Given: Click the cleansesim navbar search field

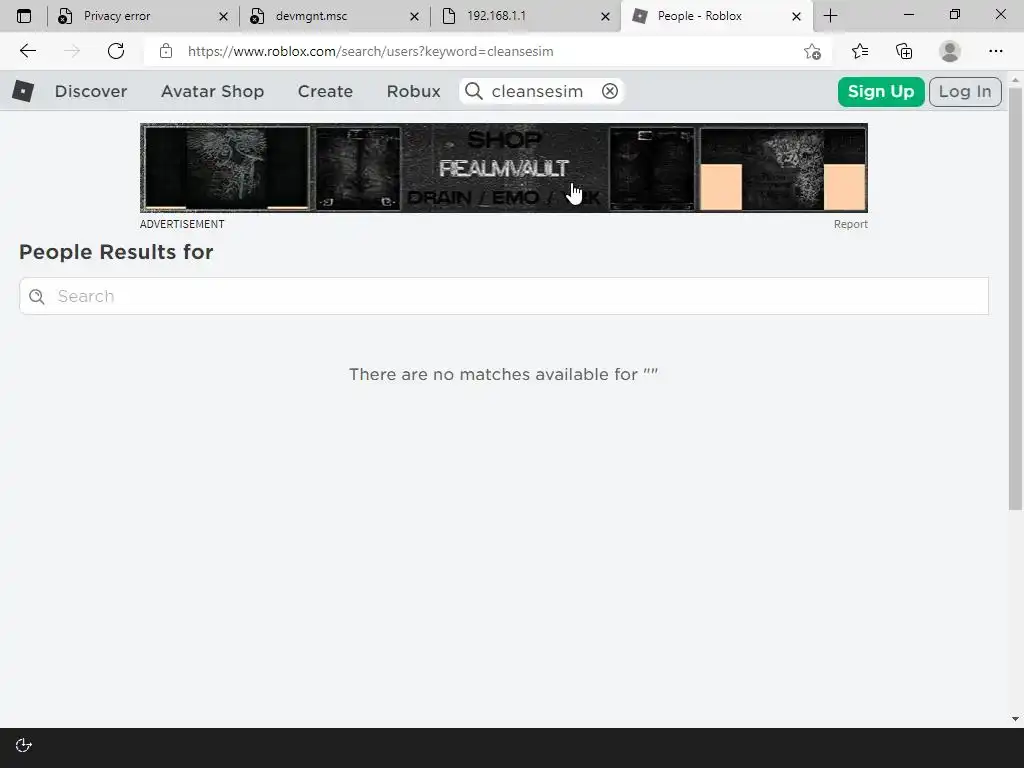Looking at the screenshot, I should tap(541, 91).
